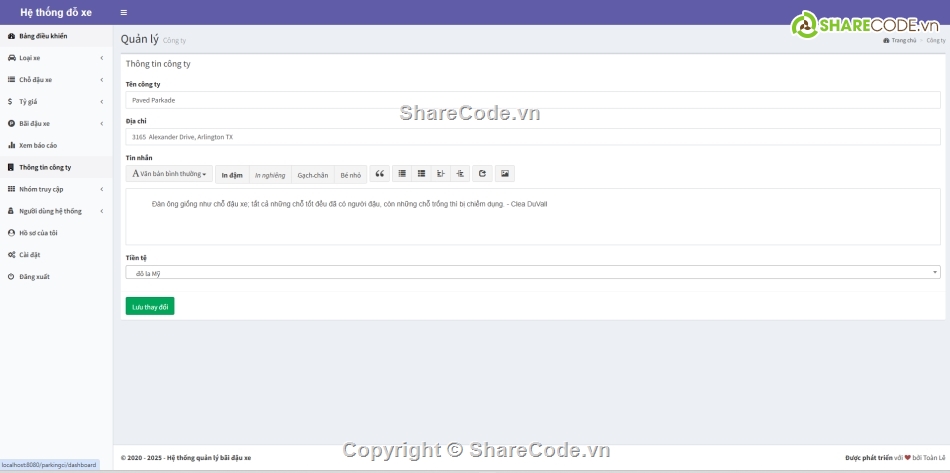Click the Địa chỉ address input field

(533, 137)
